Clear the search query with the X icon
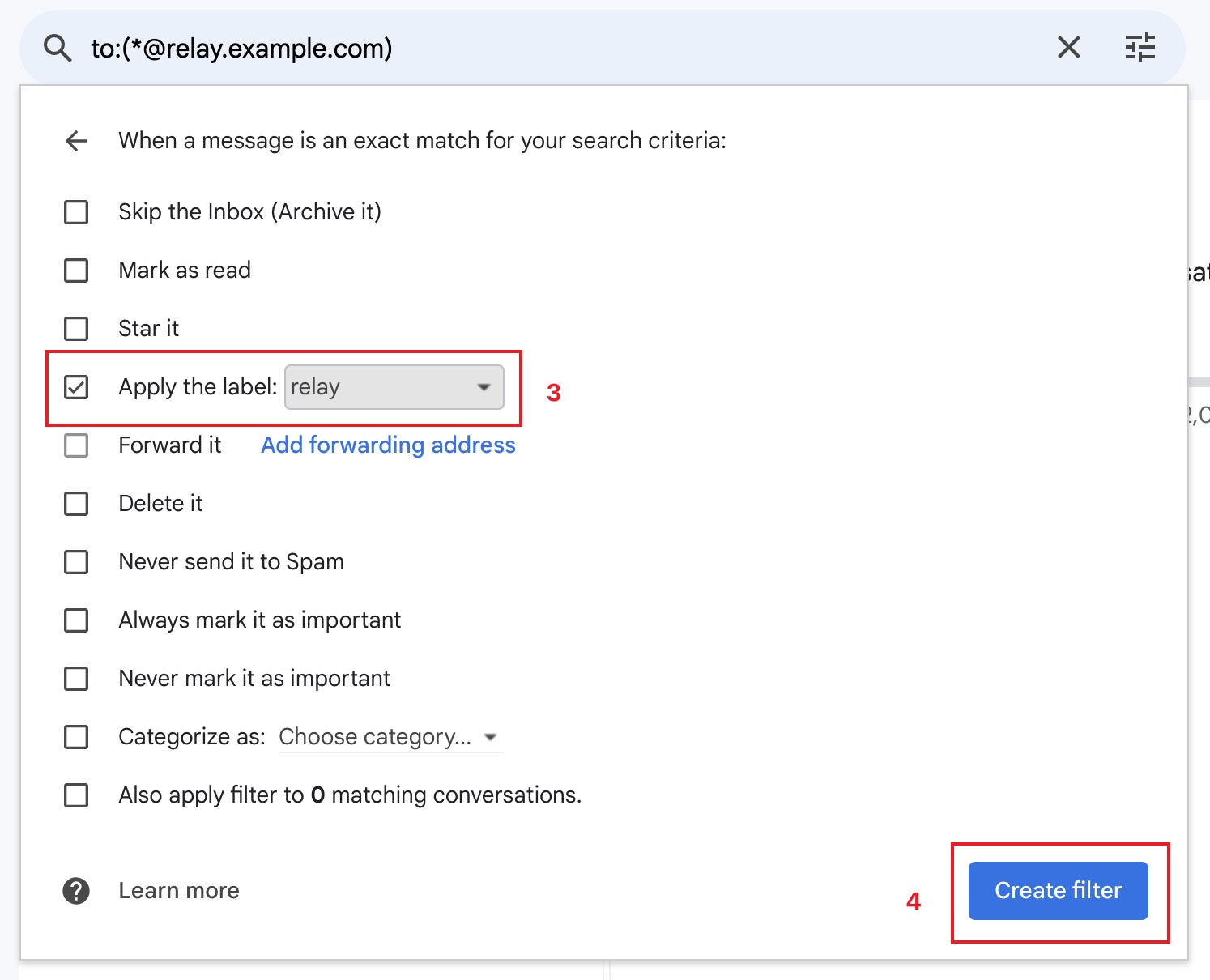1210x980 pixels. point(1069,48)
